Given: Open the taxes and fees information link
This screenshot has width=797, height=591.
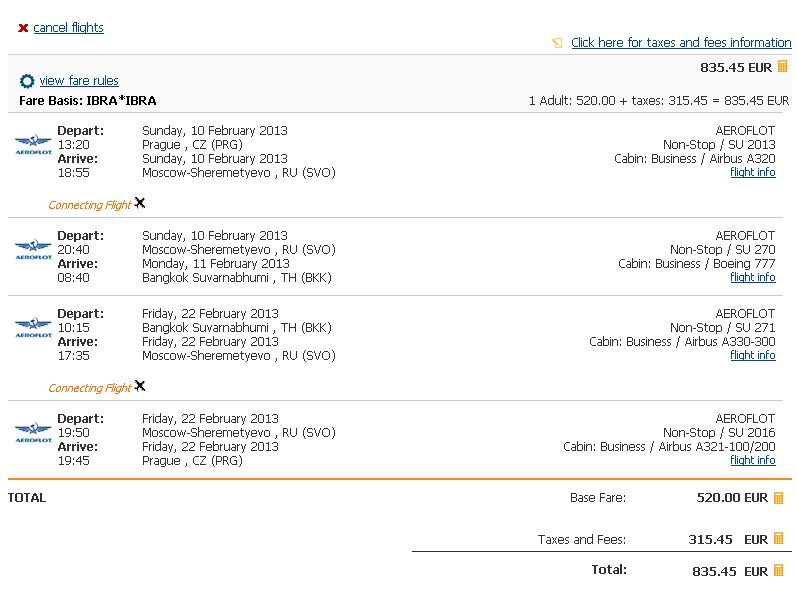Looking at the screenshot, I should click(x=680, y=43).
